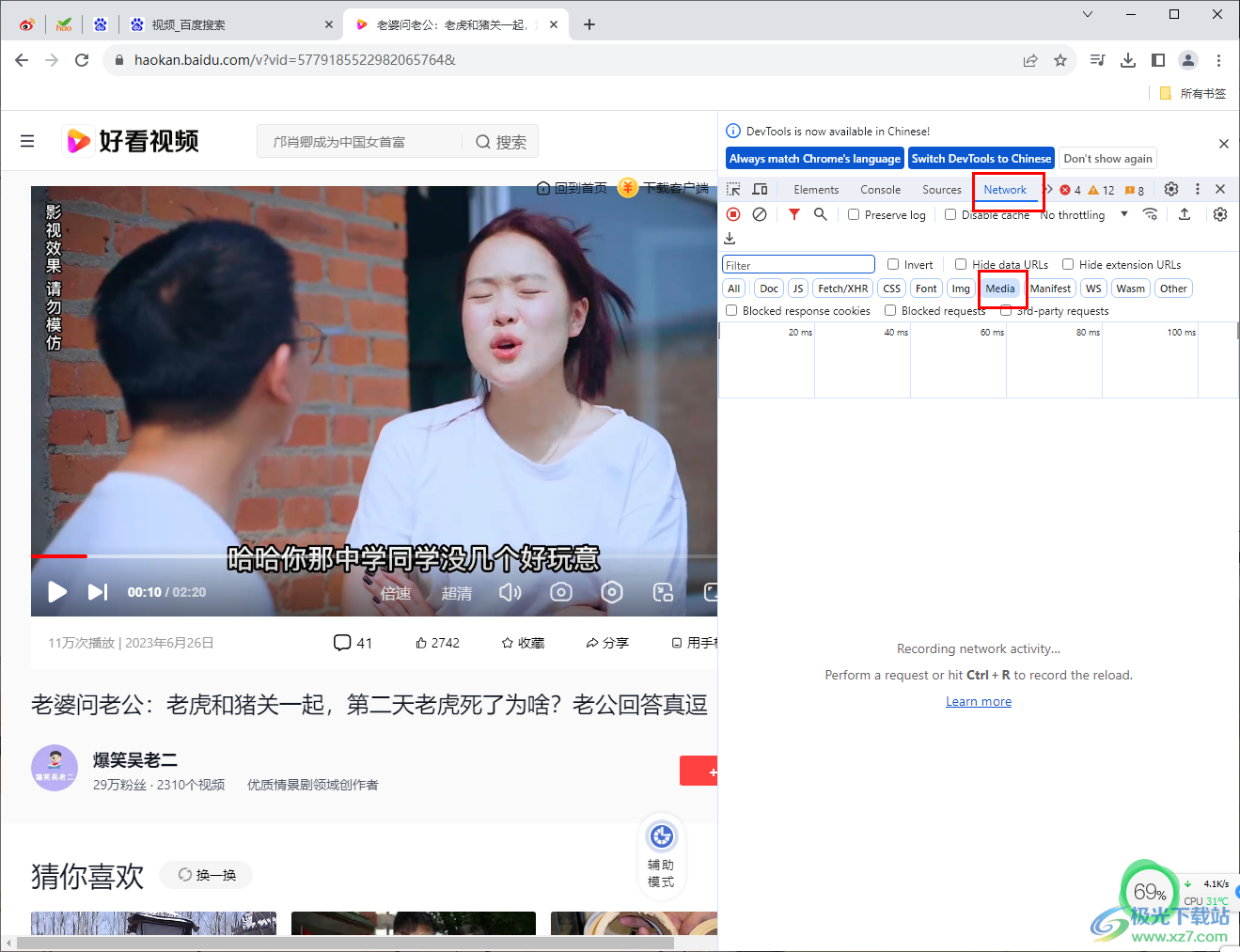Click the network Filter text field
This screenshot has height=952, width=1240.
[798, 265]
